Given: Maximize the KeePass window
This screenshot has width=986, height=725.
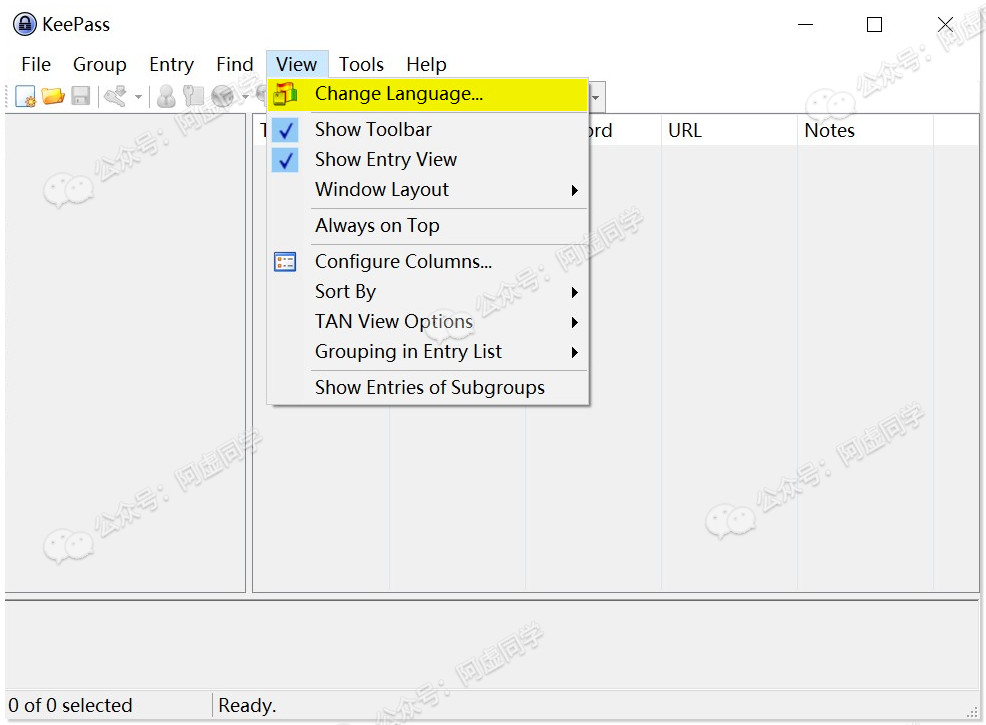Looking at the screenshot, I should (x=874, y=25).
